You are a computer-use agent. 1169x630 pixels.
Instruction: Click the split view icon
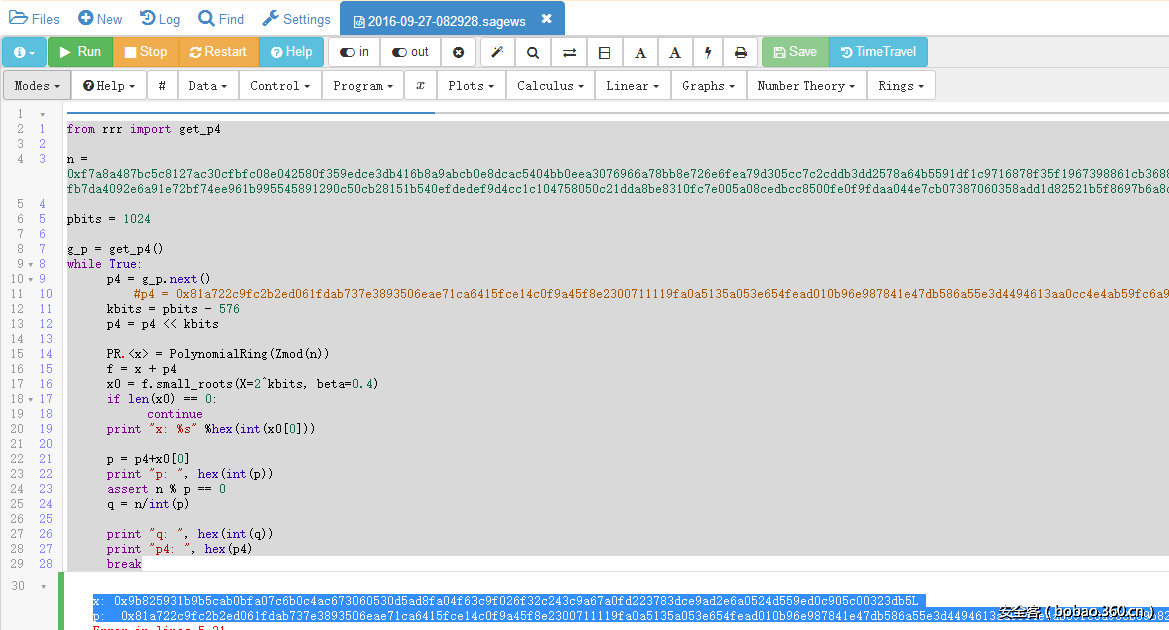(604, 52)
